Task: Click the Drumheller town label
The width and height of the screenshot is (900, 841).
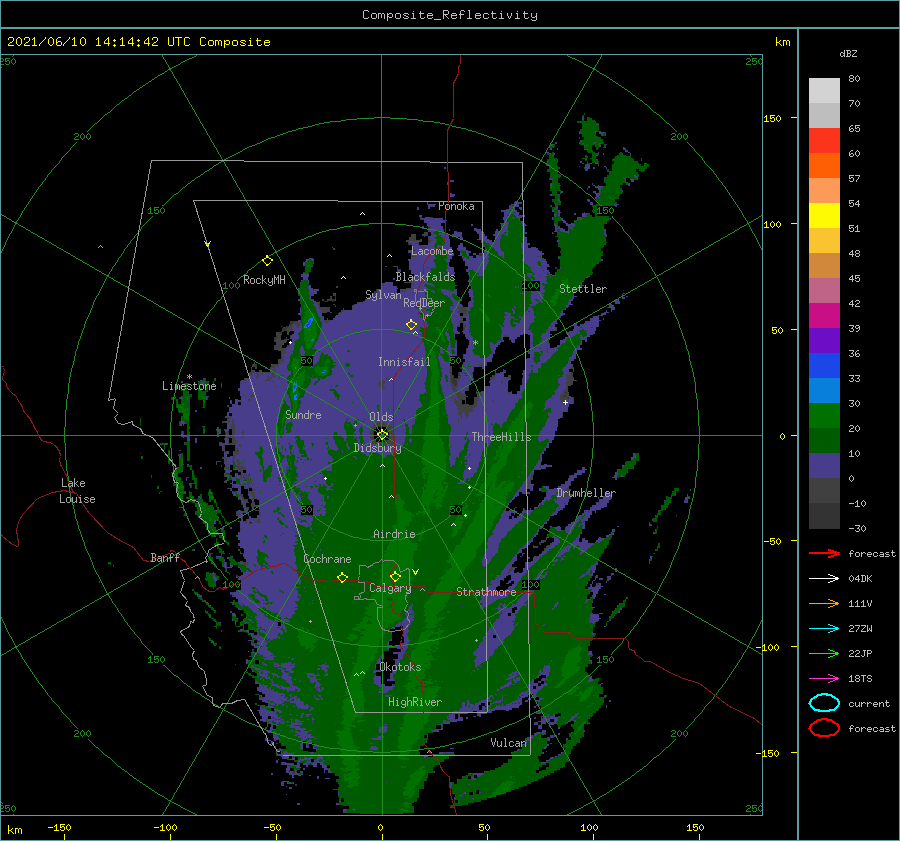Action: click(x=586, y=493)
